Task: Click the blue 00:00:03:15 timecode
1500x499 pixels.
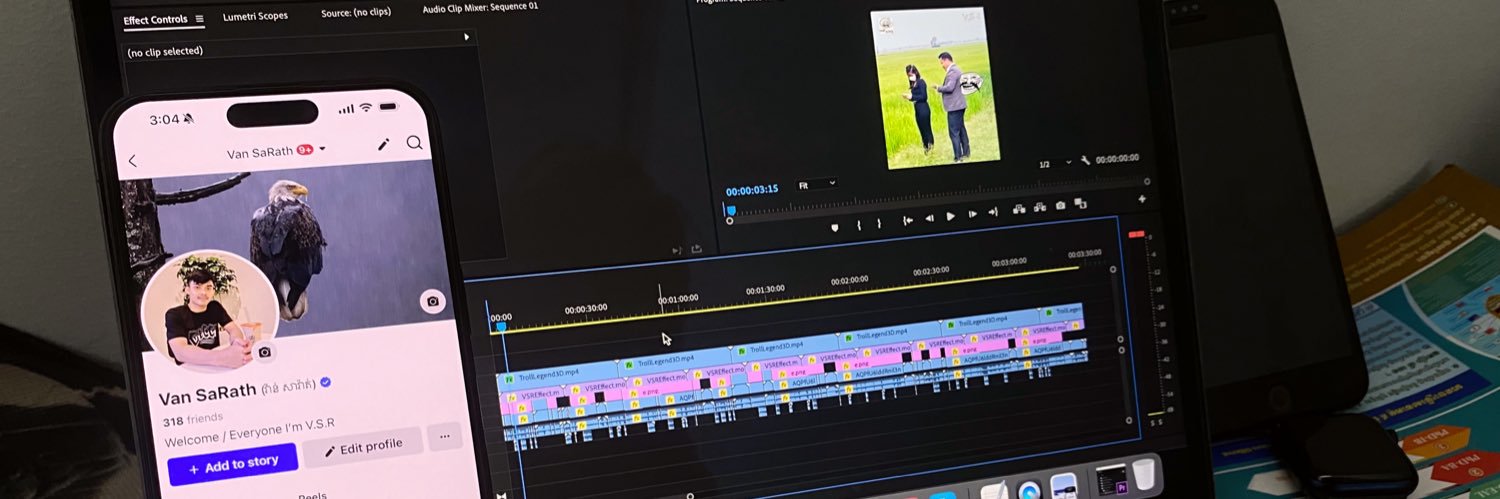Action: (x=752, y=190)
